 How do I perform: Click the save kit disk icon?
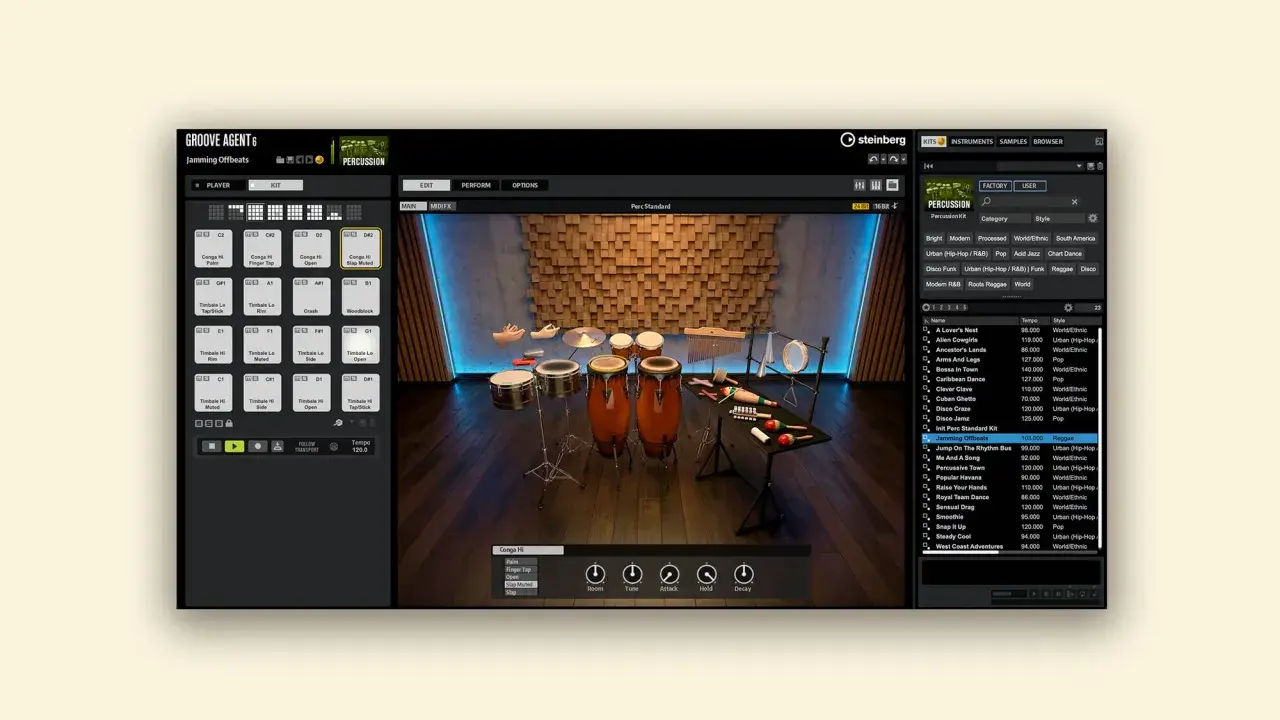290,160
